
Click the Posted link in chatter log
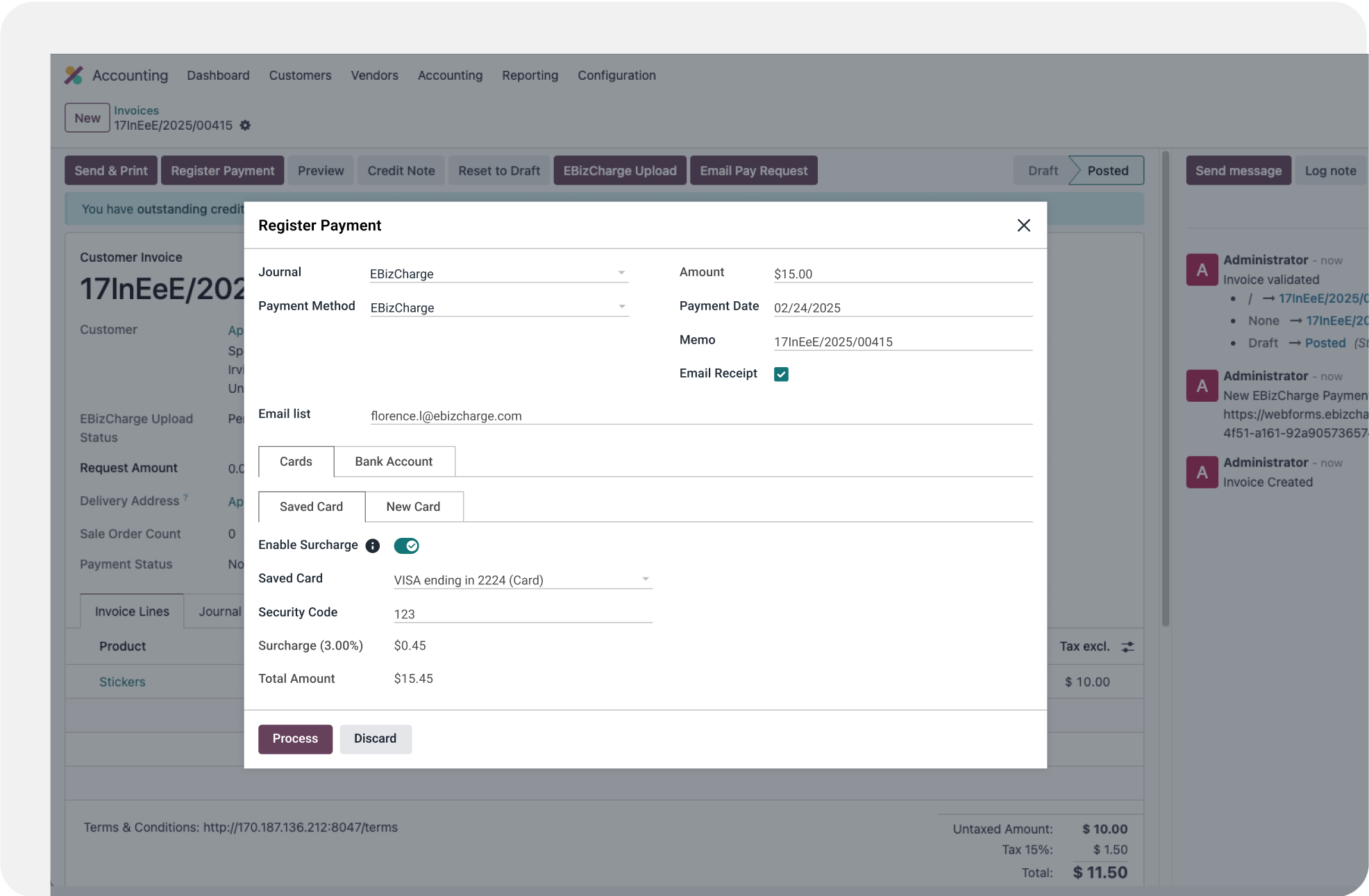(x=1325, y=343)
